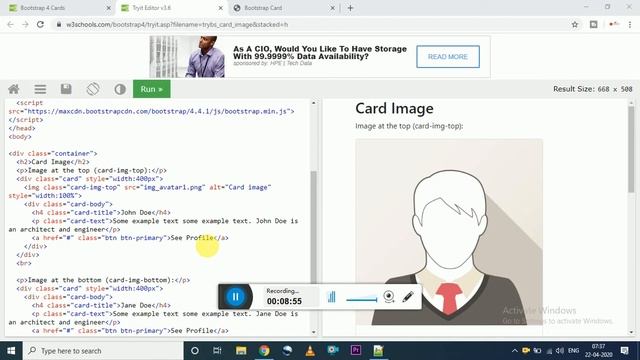Close the Bootstrap 4 Cards tab
Screen dimensions: 640x360
click(x=109, y=8)
